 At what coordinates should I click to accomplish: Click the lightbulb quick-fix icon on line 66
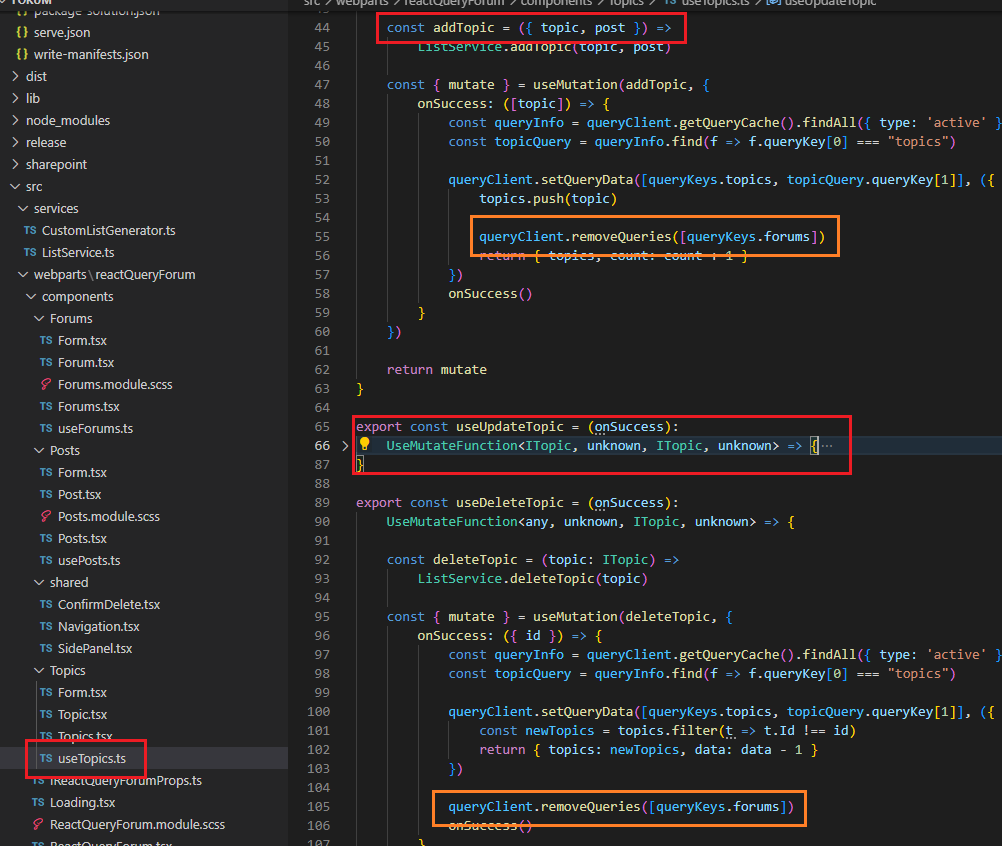point(365,445)
